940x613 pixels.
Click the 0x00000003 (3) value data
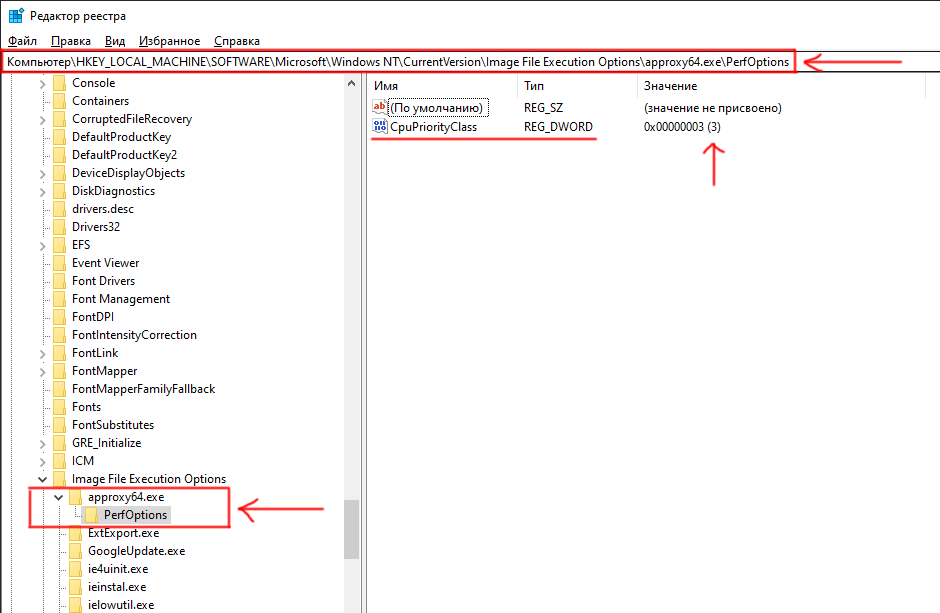[682, 127]
